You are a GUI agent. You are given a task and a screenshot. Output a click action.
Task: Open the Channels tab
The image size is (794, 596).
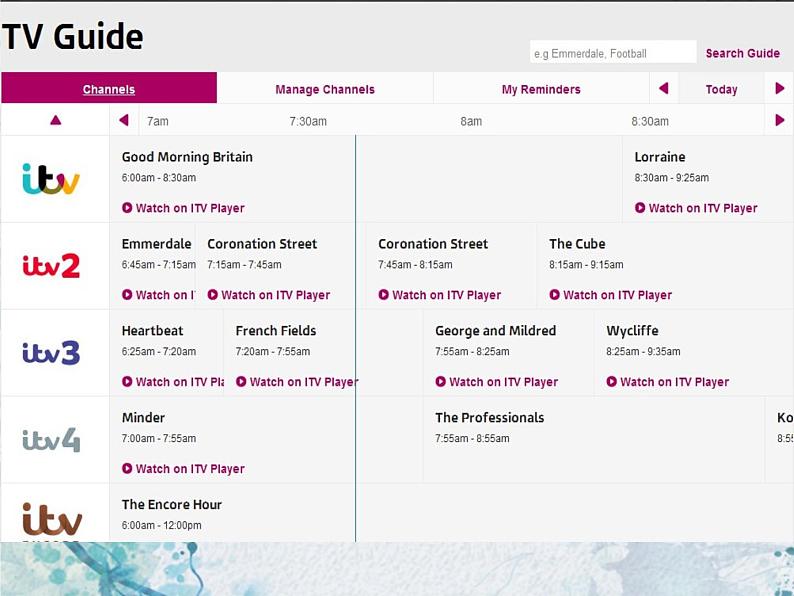click(x=109, y=88)
